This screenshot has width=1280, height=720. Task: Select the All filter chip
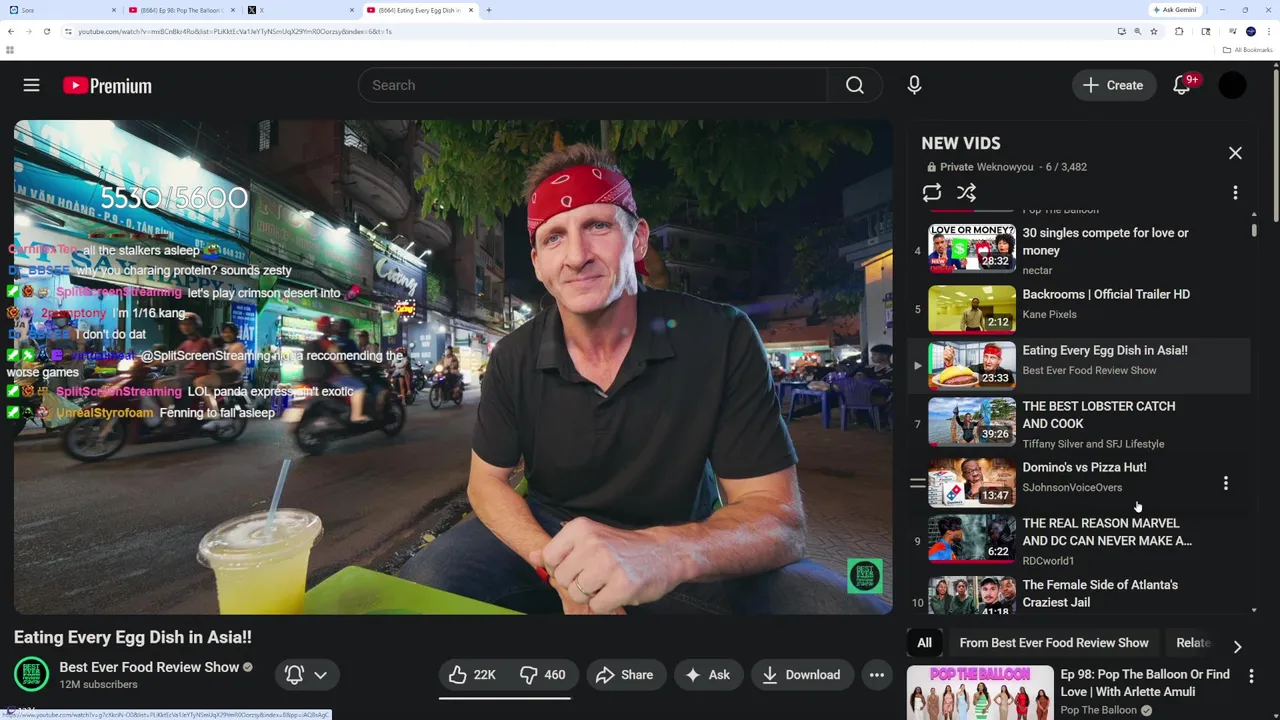[924, 643]
